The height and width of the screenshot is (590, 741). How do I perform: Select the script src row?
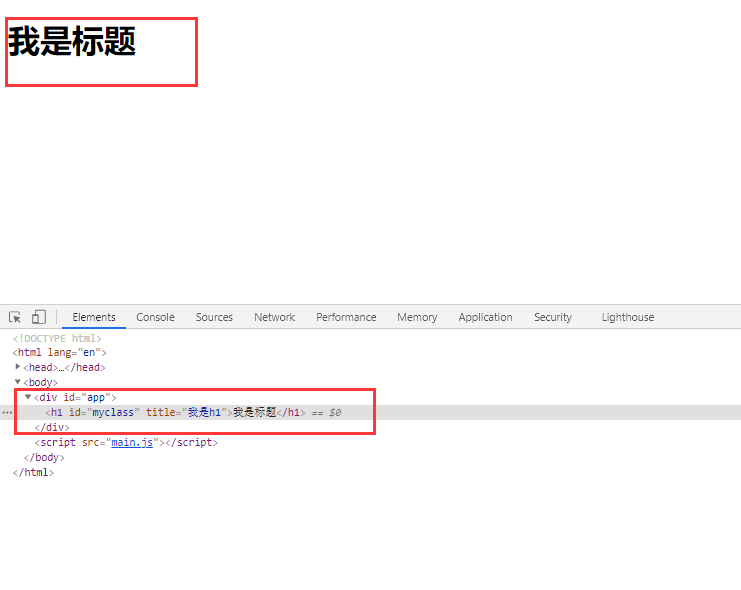(x=126, y=442)
